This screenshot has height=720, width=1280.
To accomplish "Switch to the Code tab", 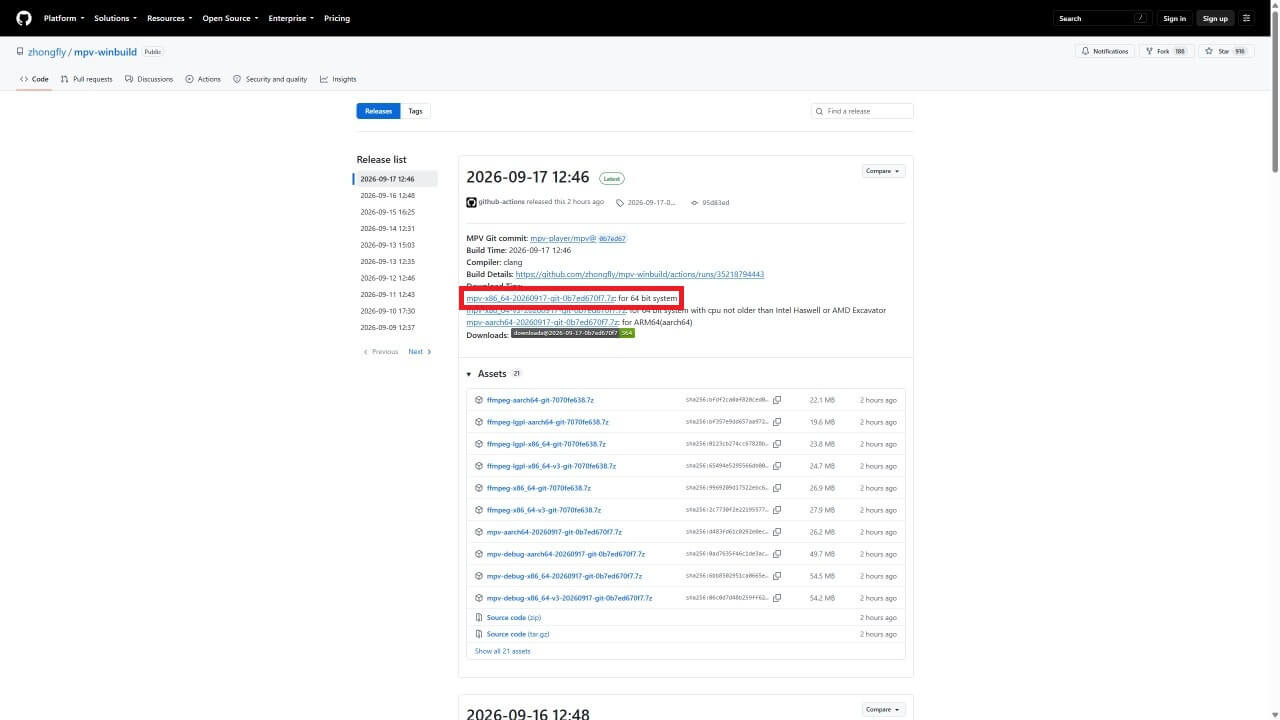I will coord(34,79).
